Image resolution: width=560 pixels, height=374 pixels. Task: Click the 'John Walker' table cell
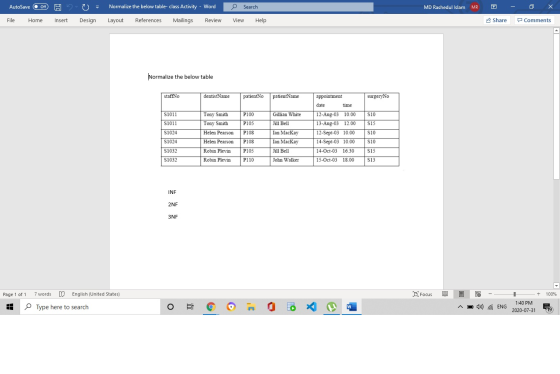coord(292,160)
